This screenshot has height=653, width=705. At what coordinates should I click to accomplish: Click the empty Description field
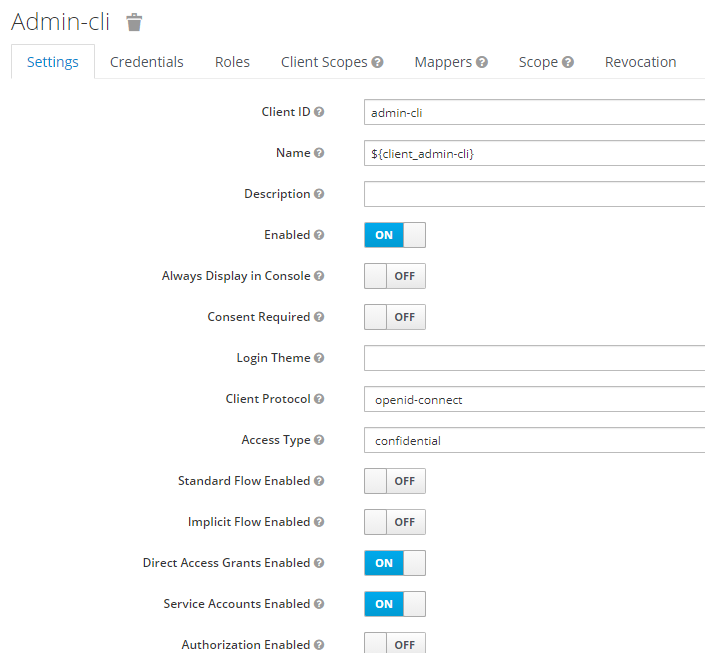pos(535,194)
